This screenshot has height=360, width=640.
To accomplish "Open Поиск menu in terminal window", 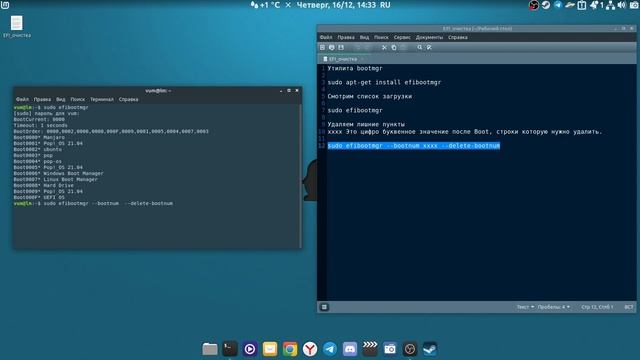I will (x=78, y=99).
